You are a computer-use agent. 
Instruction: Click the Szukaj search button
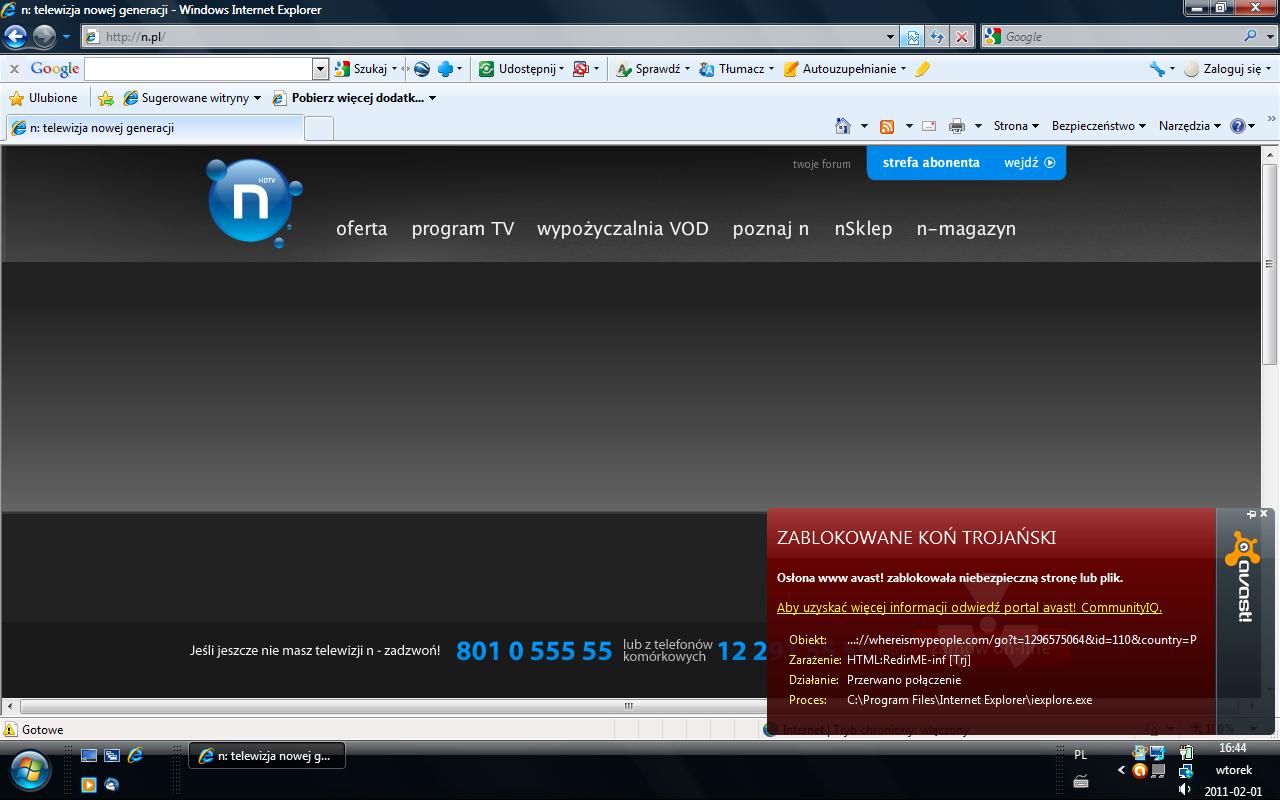tap(361, 69)
